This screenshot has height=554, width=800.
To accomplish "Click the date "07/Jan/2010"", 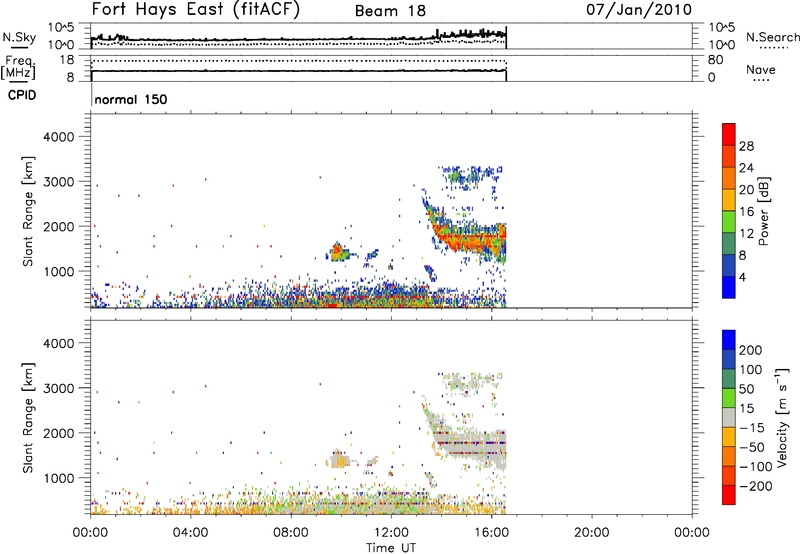I will point(639,10).
